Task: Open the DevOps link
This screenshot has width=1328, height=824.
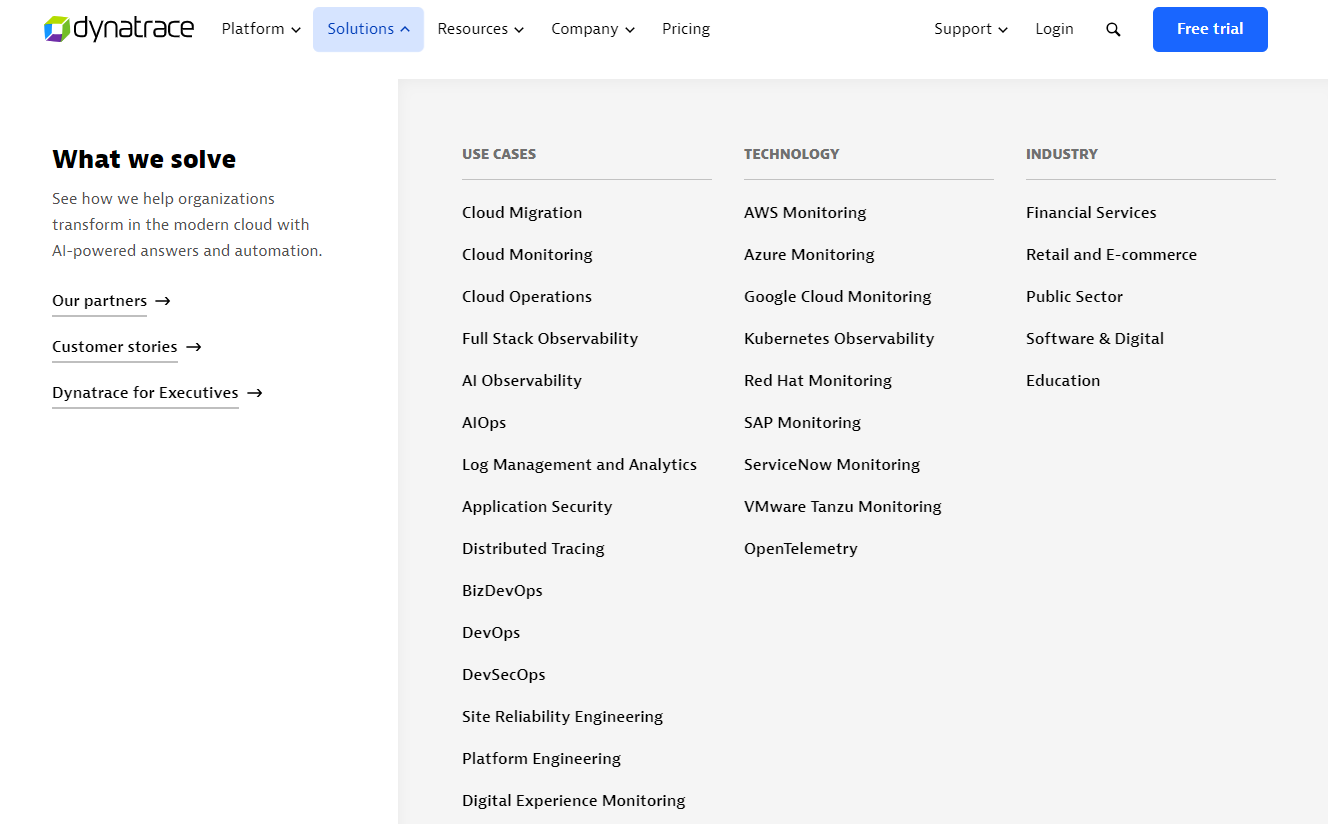Action: 491,633
